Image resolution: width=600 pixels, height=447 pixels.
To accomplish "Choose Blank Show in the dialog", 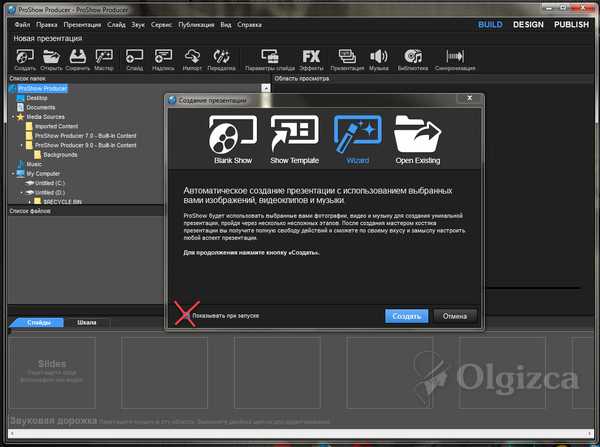I will pyautogui.click(x=233, y=140).
